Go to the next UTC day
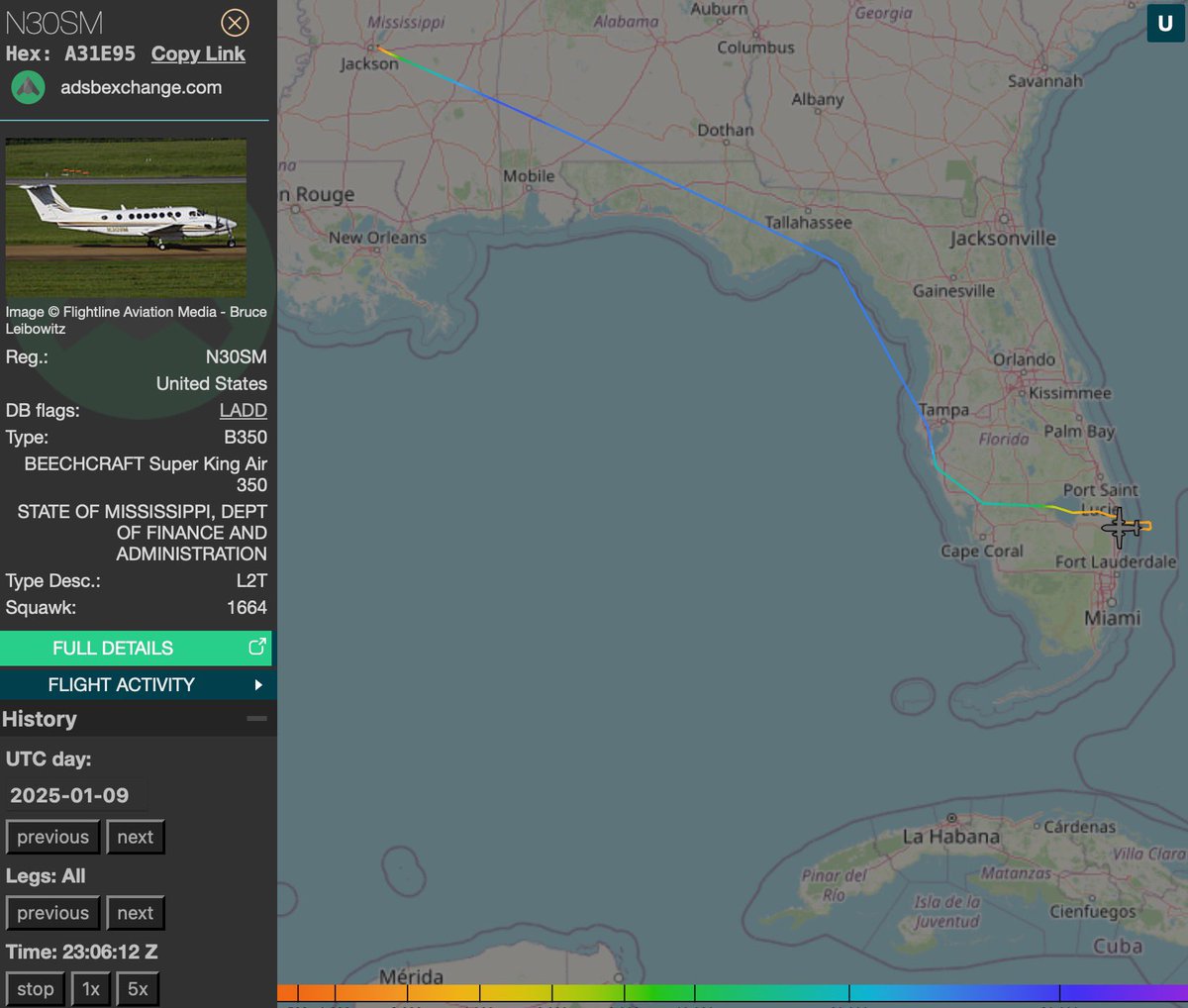The height and width of the screenshot is (1008, 1188). [136, 837]
